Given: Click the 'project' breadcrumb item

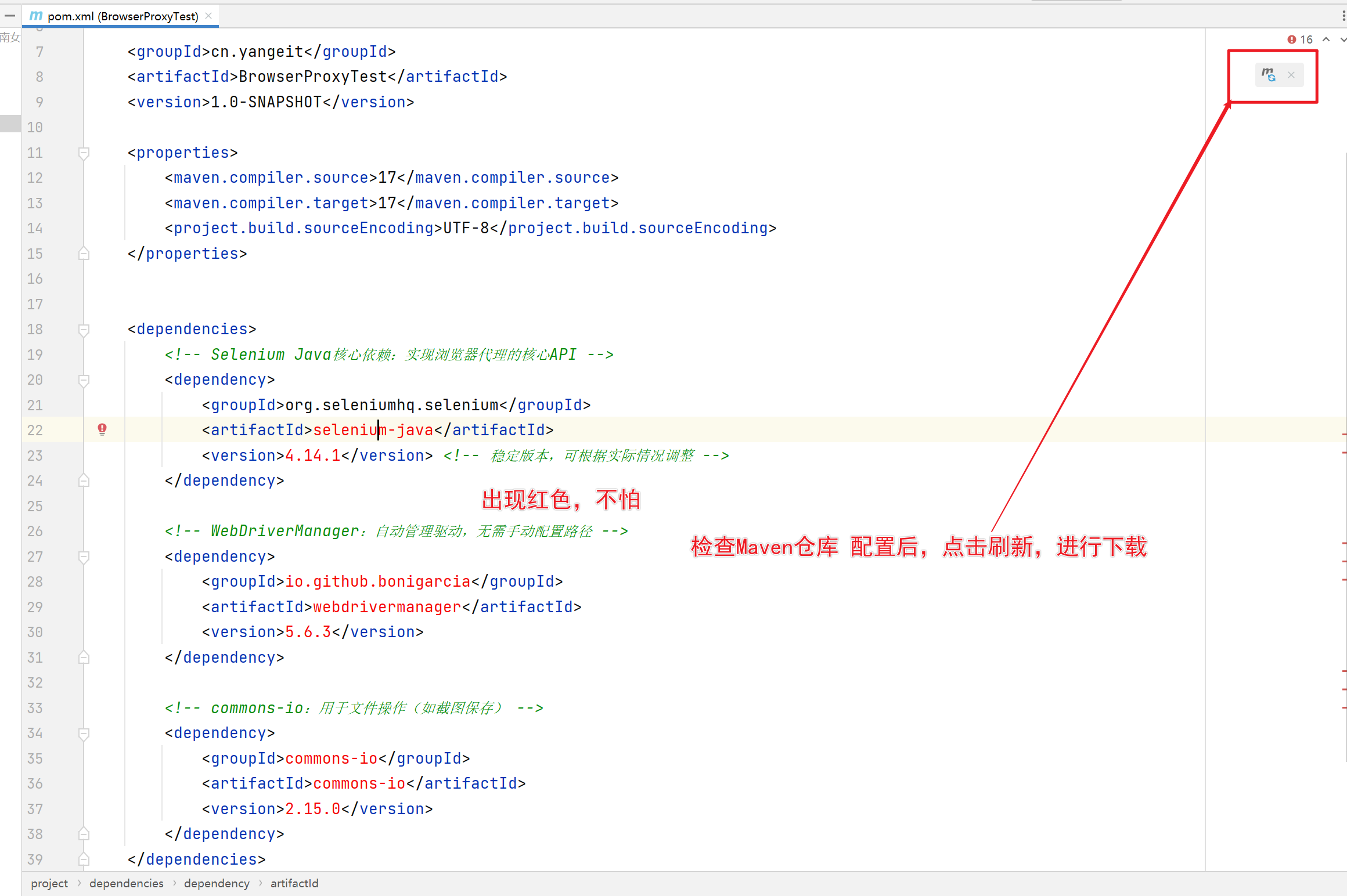Looking at the screenshot, I should (x=49, y=883).
